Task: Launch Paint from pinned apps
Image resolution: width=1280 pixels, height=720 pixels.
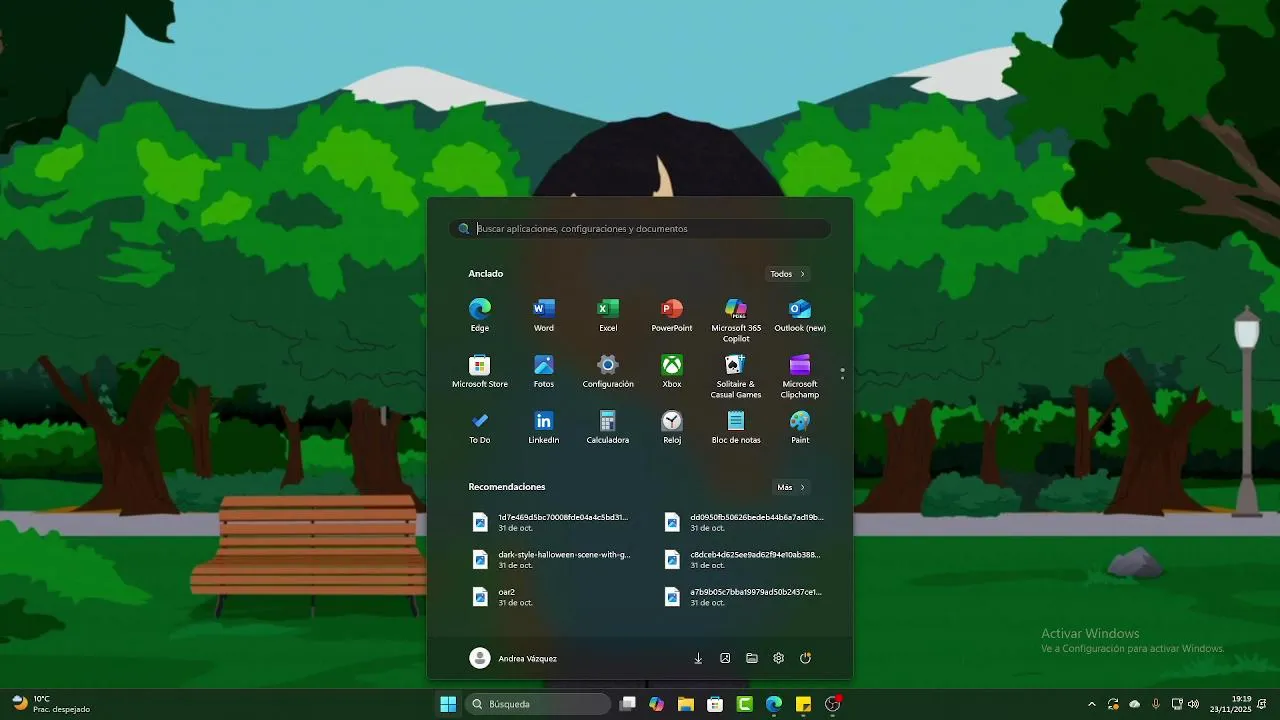Action: (800, 426)
